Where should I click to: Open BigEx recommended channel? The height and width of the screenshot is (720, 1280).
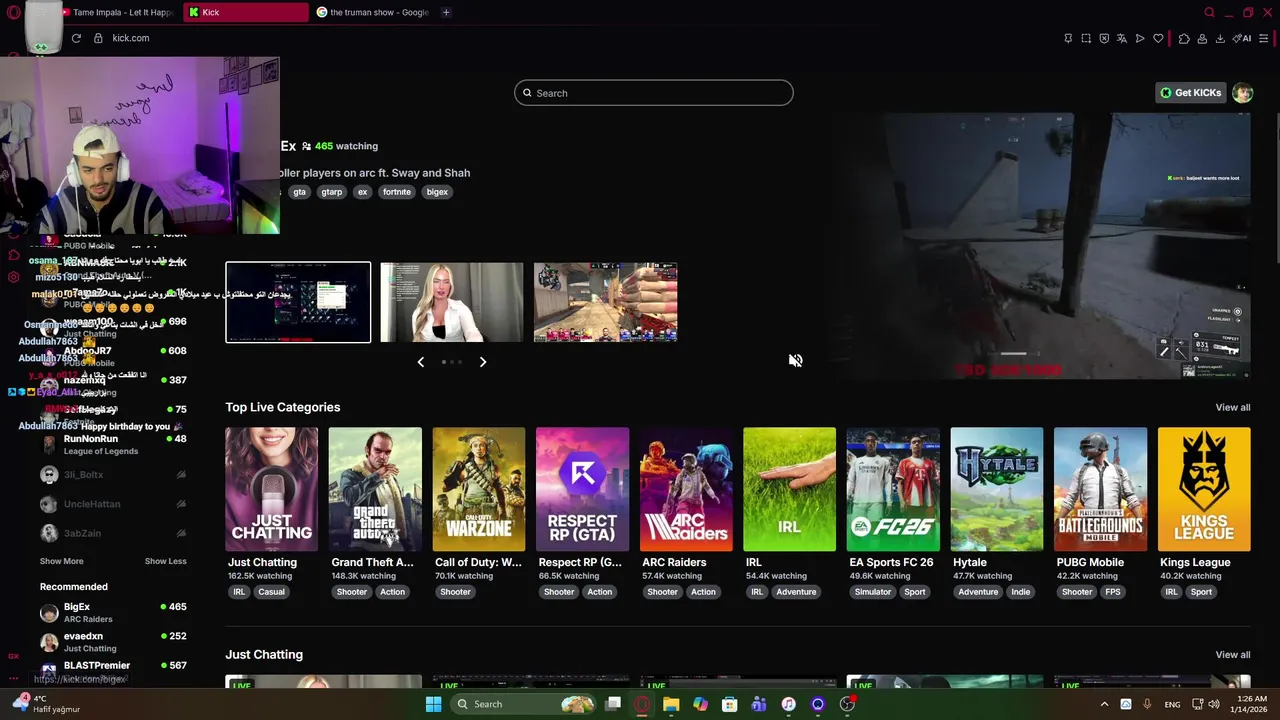[x=113, y=612]
